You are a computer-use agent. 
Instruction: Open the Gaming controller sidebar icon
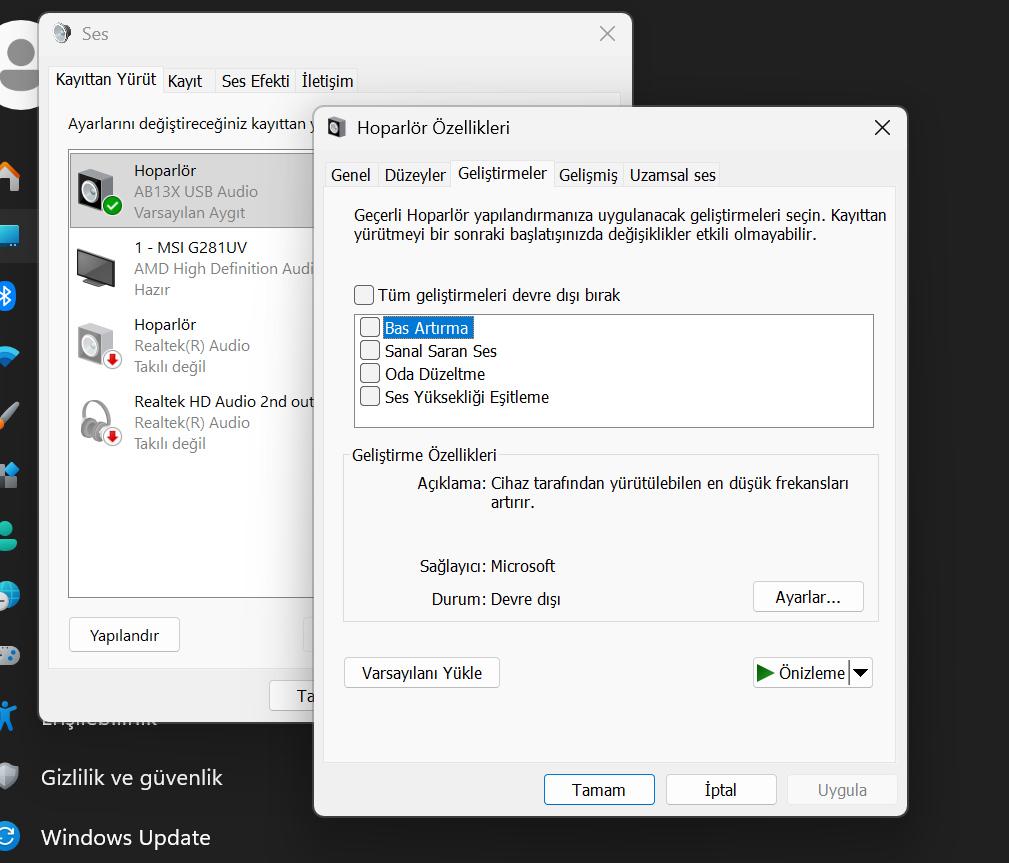(9, 655)
